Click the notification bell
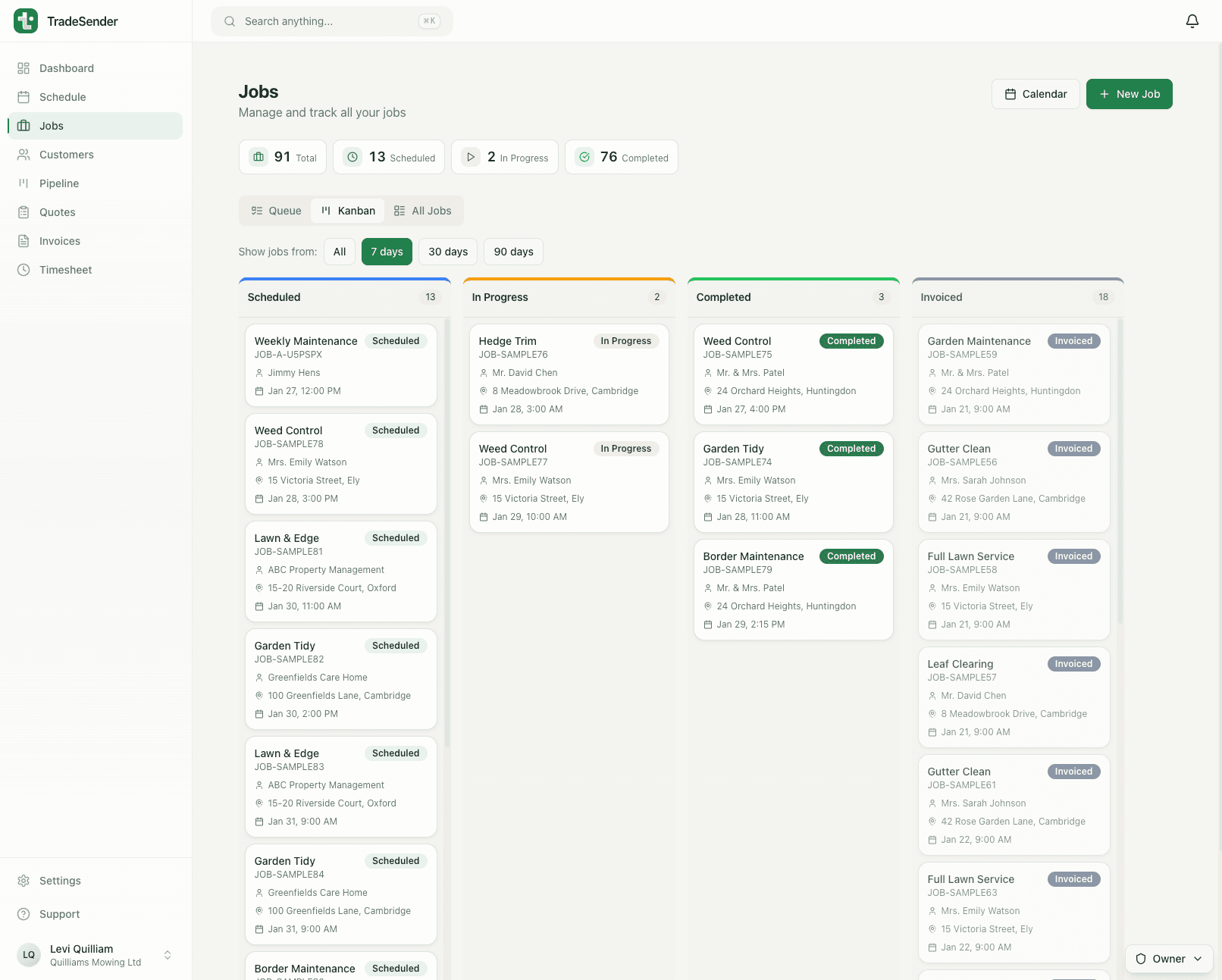 [1192, 21]
